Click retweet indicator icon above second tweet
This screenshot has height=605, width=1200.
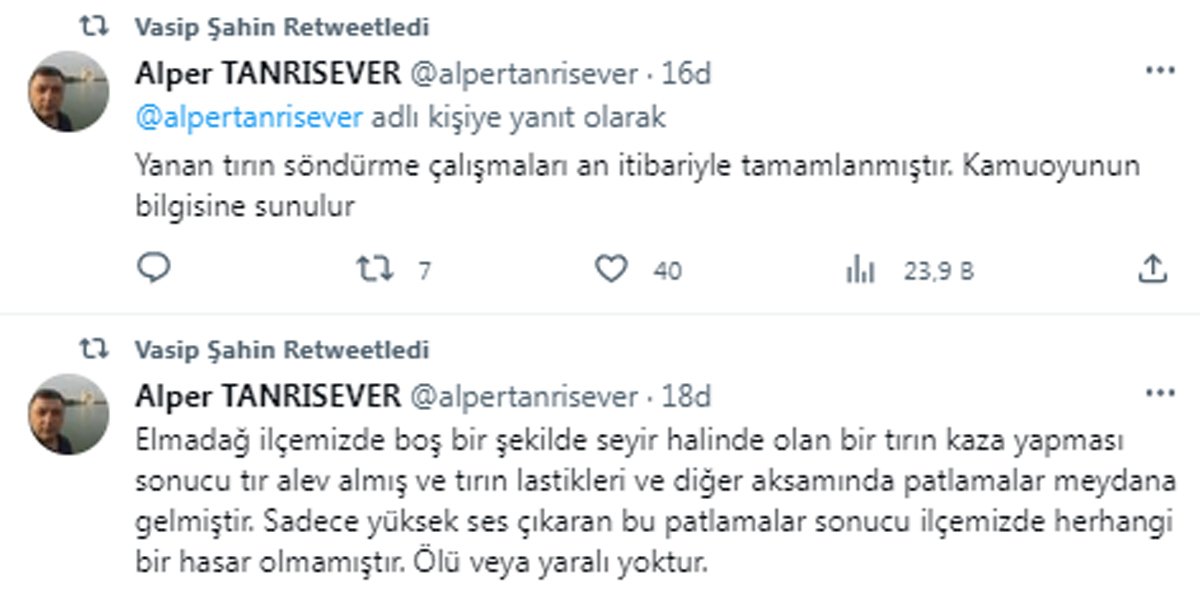pos(95,350)
